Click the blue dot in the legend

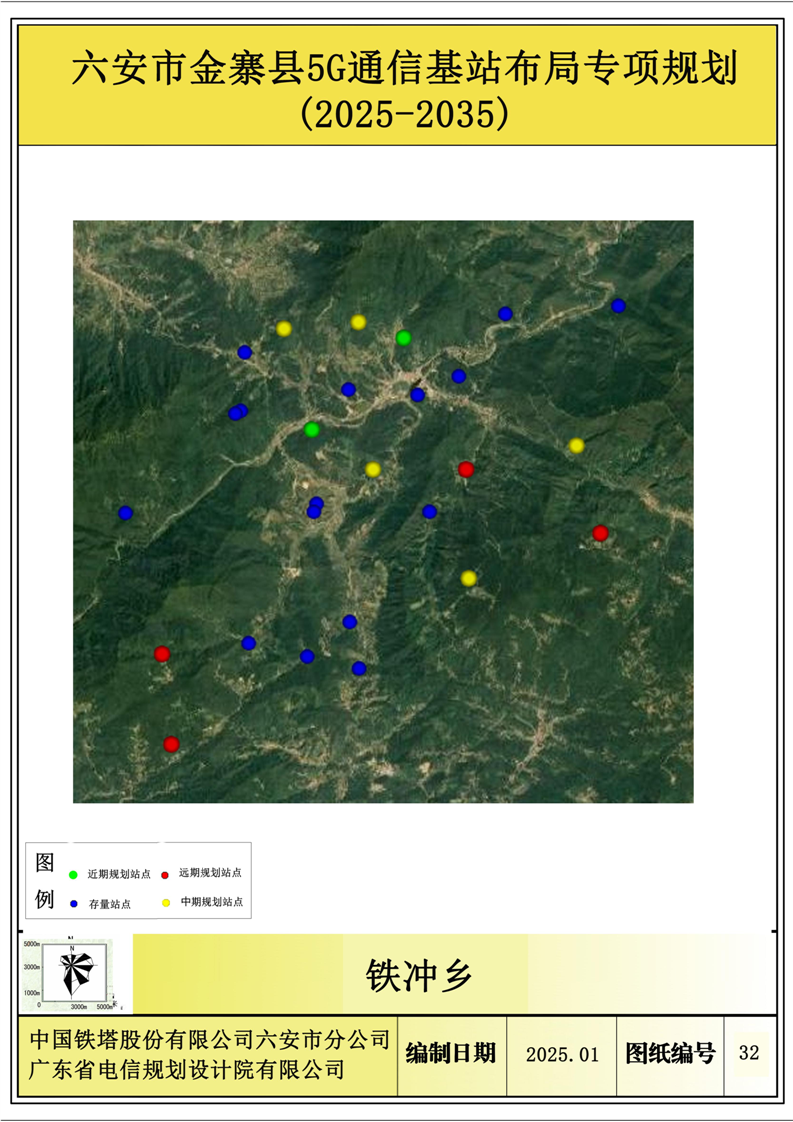(x=74, y=904)
